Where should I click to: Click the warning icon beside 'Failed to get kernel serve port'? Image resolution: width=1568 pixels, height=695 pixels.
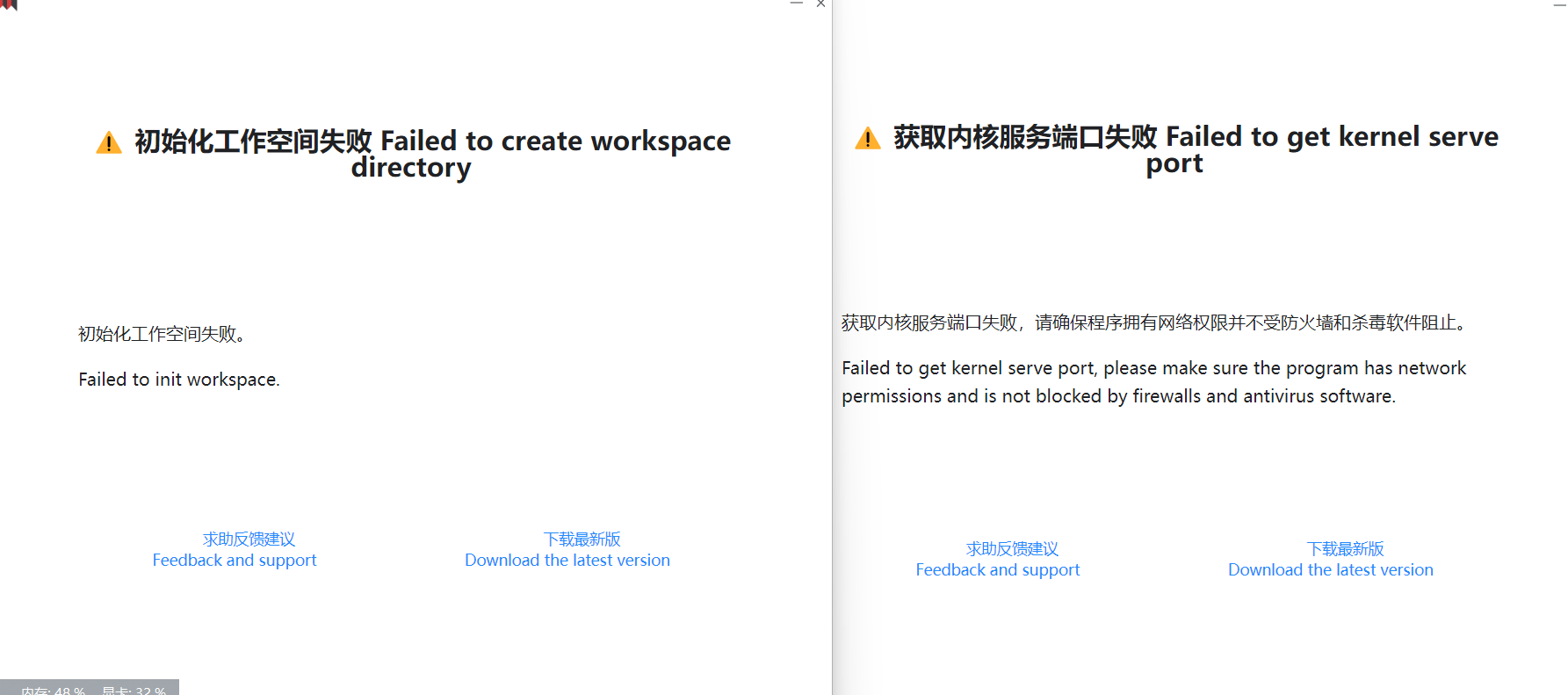867,138
